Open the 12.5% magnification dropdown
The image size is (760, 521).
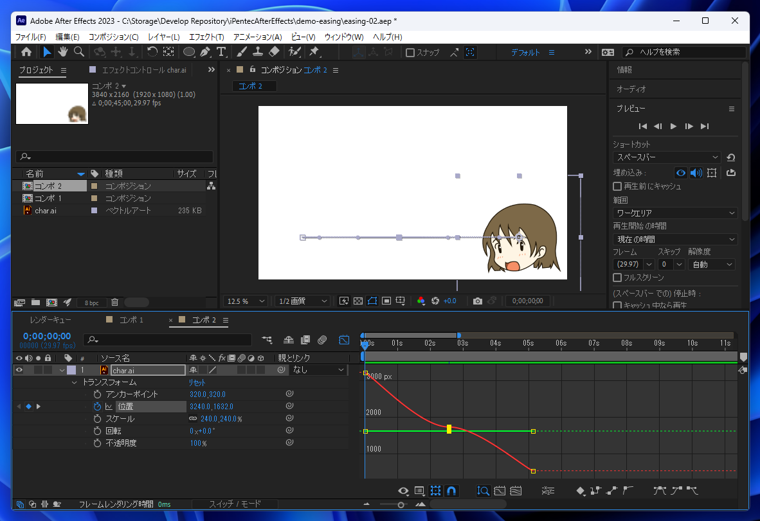click(x=246, y=301)
